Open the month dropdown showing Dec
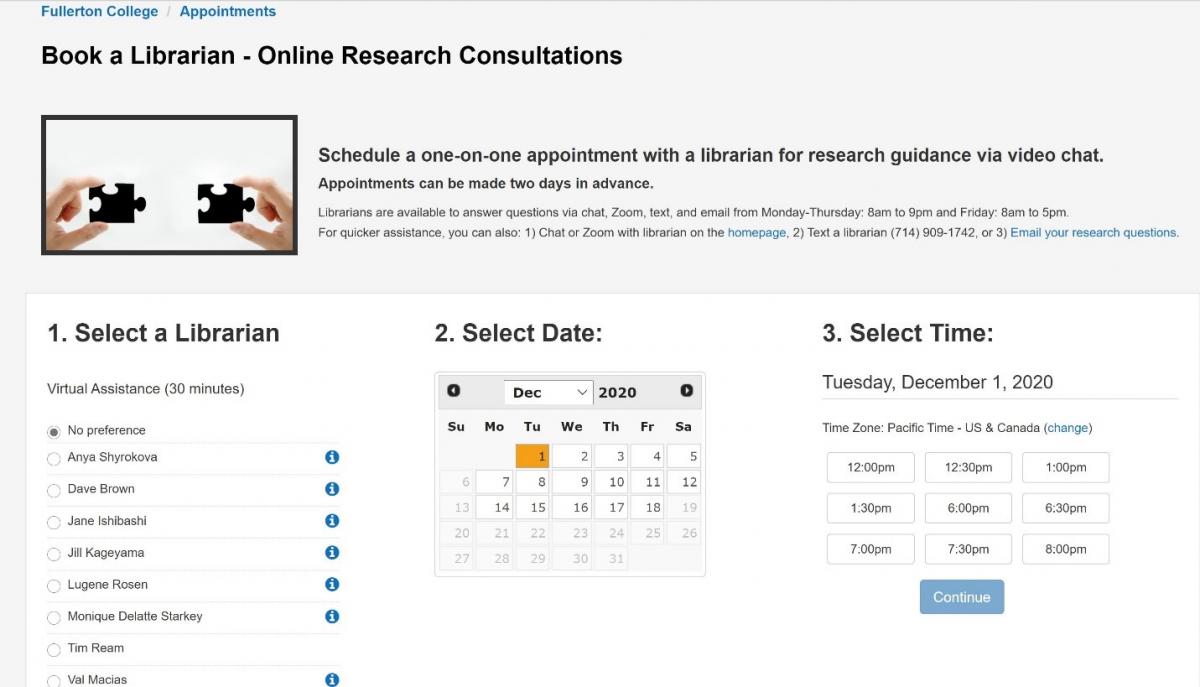The width and height of the screenshot is (1200, 687). (x=548, y=392)
